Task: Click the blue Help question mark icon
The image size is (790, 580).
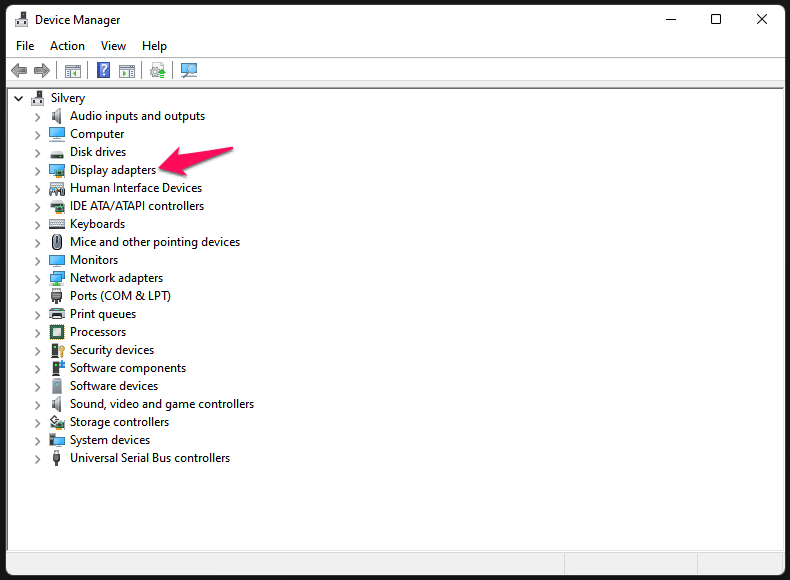Action: (x=103, y=70)
